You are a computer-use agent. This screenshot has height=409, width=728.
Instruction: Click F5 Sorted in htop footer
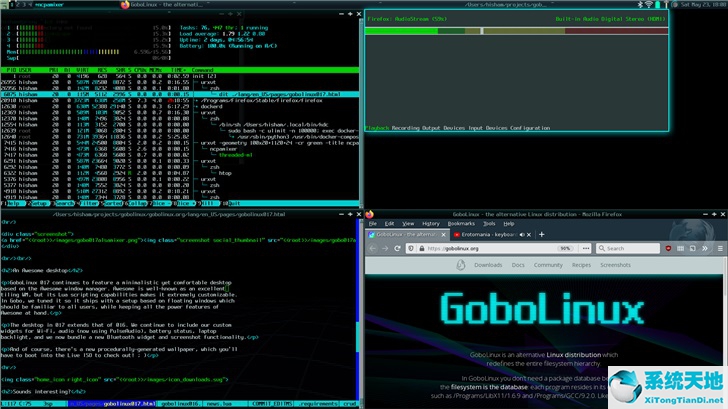112,203
